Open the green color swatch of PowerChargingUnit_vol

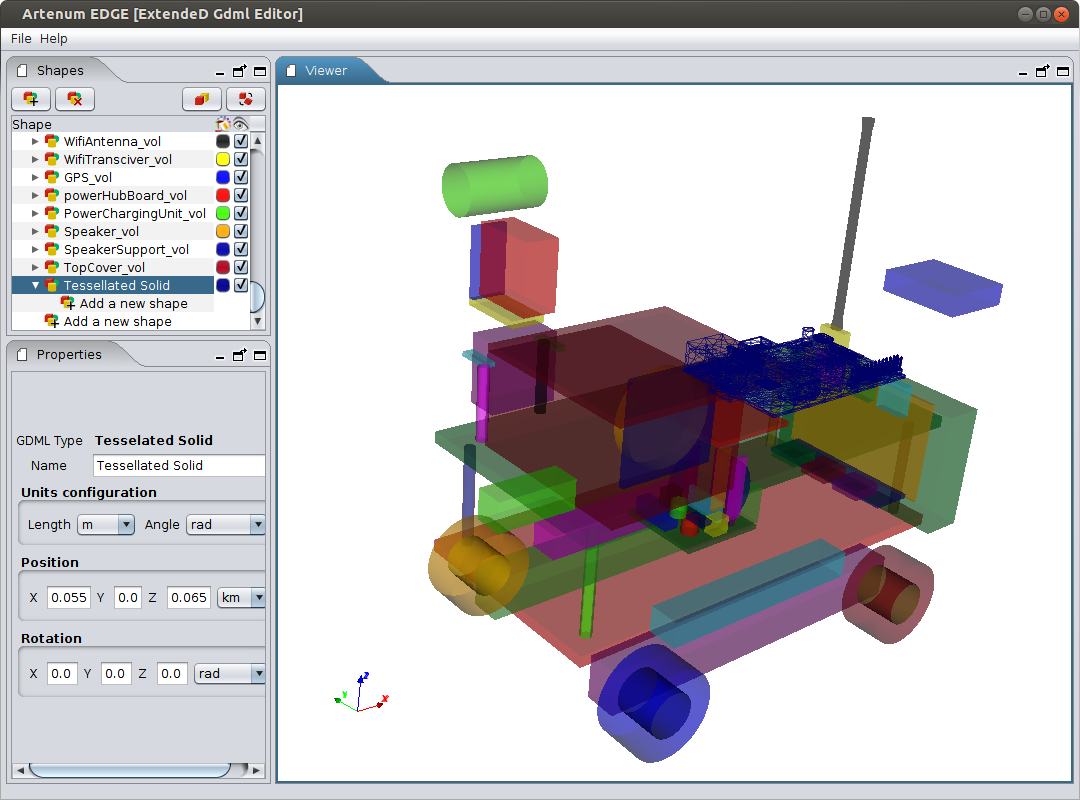[223, 213]
